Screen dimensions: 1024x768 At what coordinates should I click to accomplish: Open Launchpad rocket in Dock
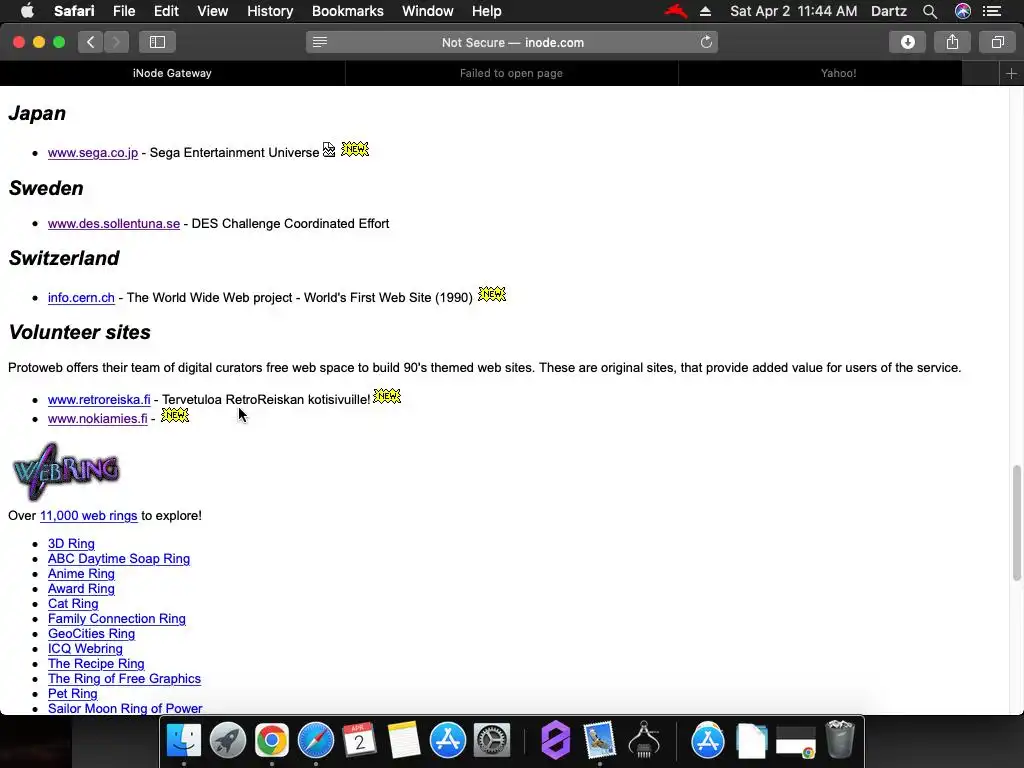pos(227,741)
